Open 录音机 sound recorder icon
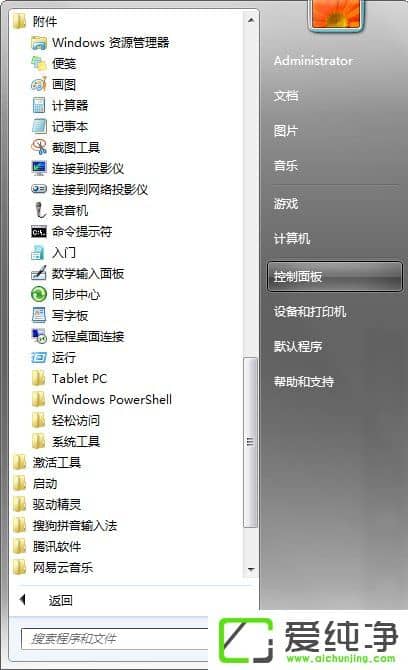This screenshot has width=408, height=670. pos(39,210)
